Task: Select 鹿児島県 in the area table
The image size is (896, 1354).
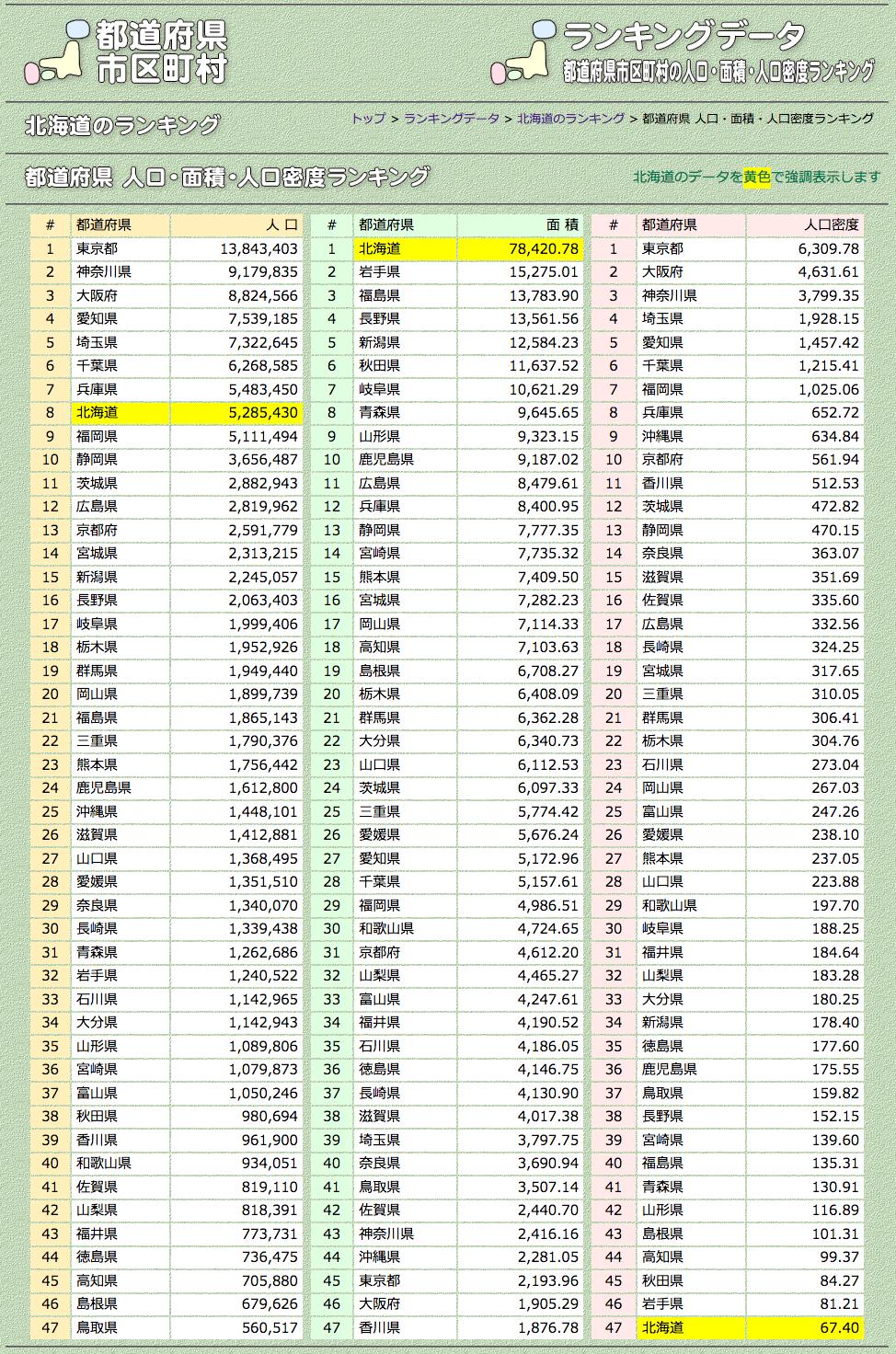Action: (385, 459)
